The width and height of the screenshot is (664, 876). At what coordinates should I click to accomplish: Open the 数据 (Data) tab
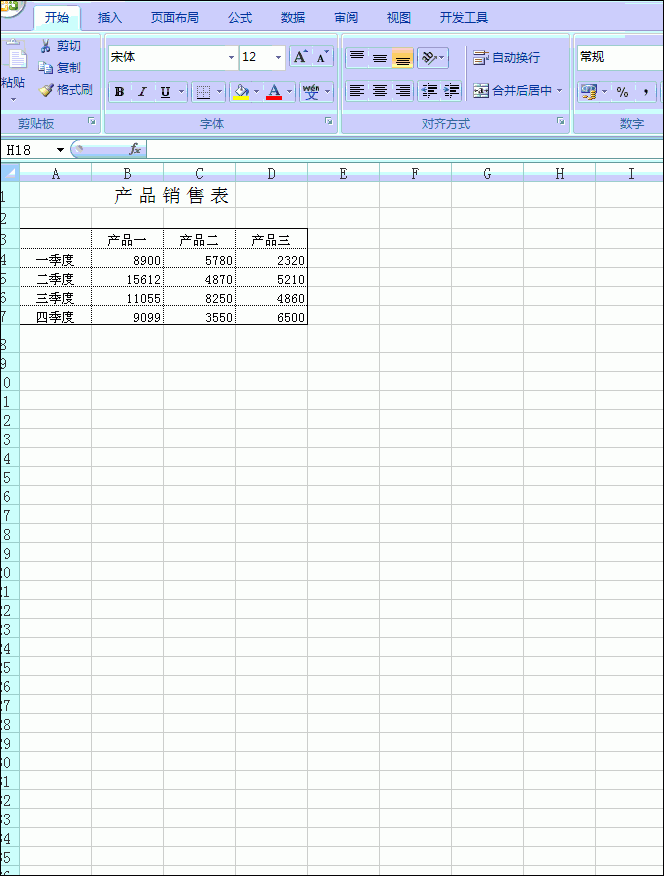[293, 17]
